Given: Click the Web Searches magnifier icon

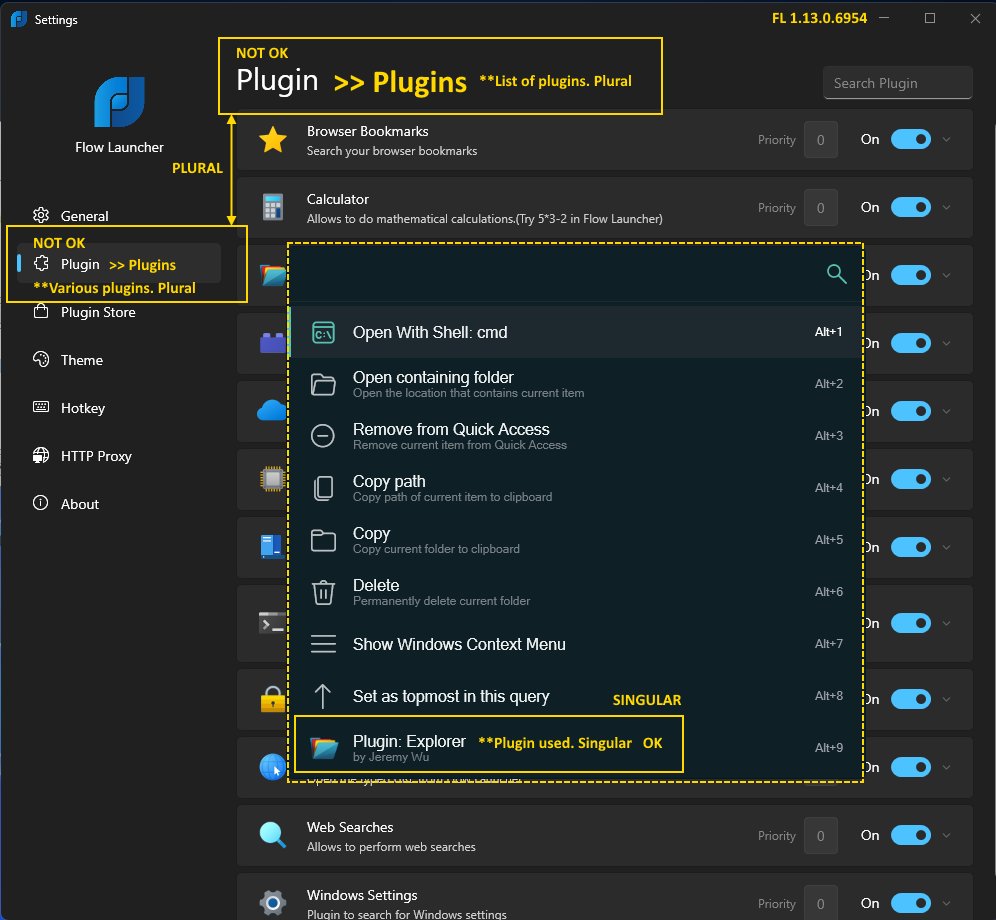Looking at the screenshot, I should click(x=273, y=835).
